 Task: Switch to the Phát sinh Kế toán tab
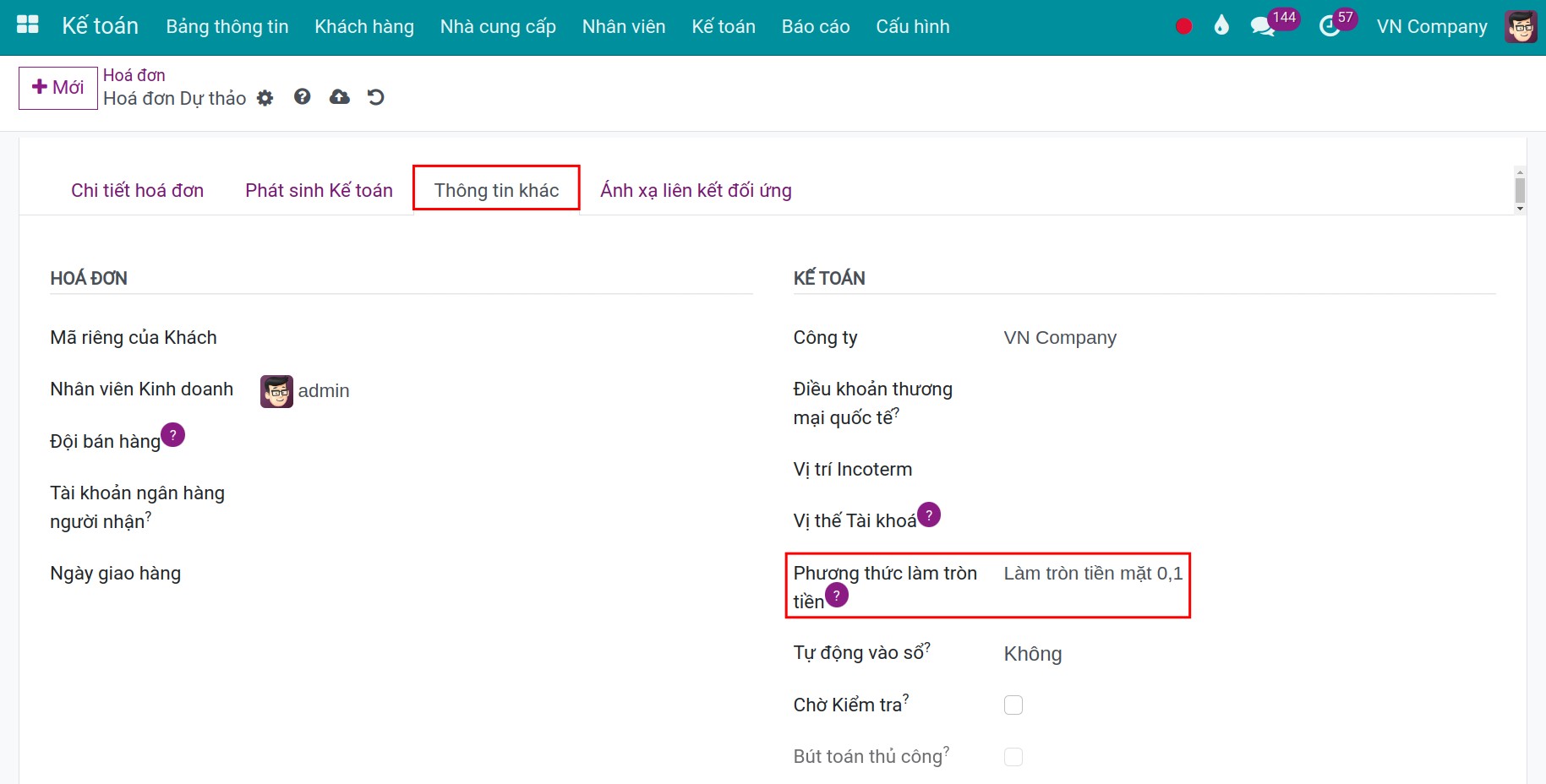click(319, 190)
